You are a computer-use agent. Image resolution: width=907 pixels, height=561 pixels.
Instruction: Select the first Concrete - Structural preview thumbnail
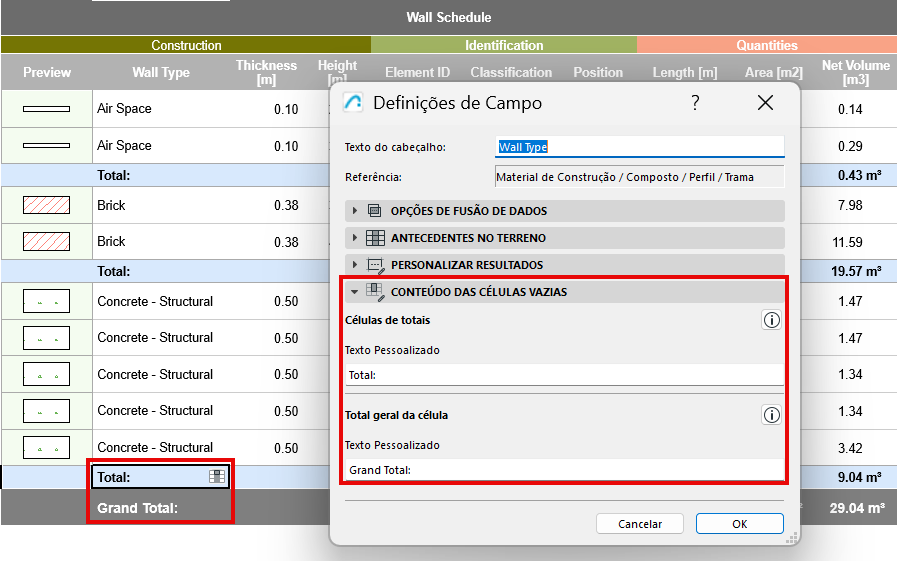tap(46, 301)
